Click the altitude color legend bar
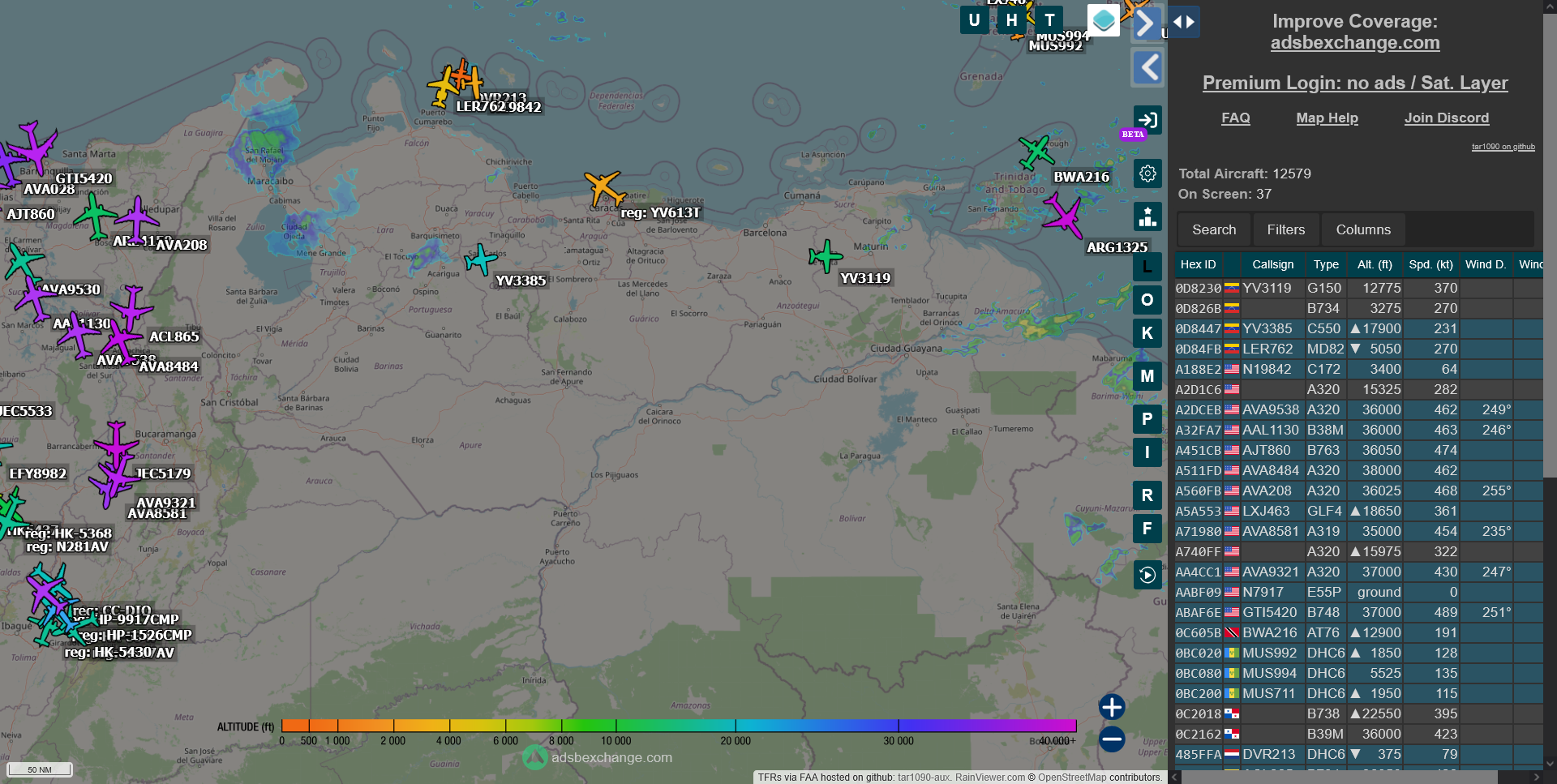 (678, 726)
